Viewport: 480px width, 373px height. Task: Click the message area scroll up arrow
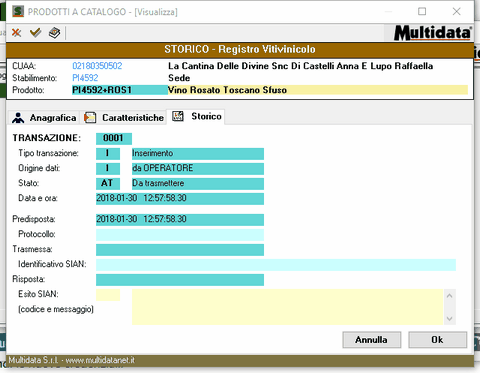(449, 296)
